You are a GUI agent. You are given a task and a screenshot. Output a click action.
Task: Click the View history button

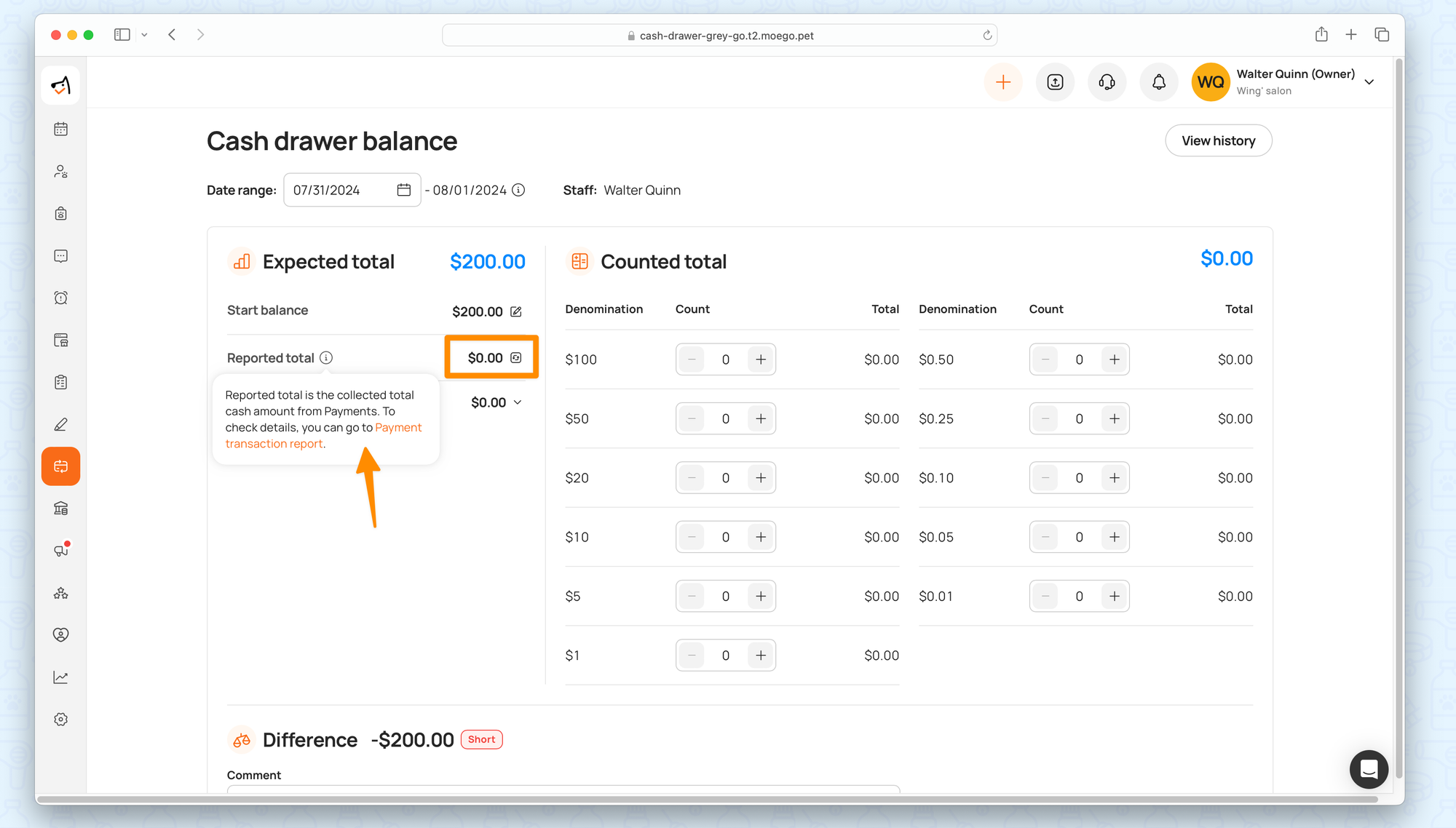pyautogui.click(x=1218, y=140)
